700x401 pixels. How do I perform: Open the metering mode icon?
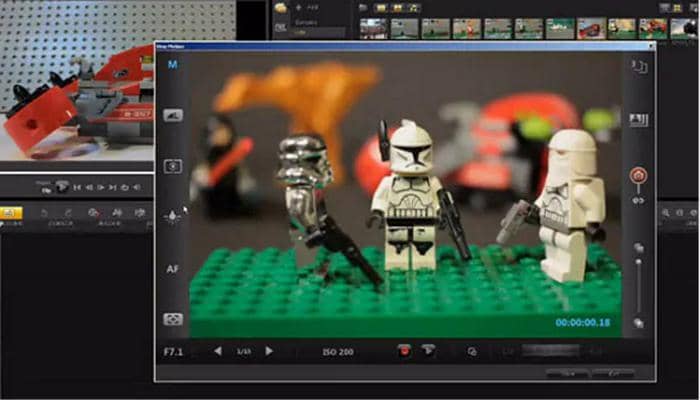pos(173,167)
